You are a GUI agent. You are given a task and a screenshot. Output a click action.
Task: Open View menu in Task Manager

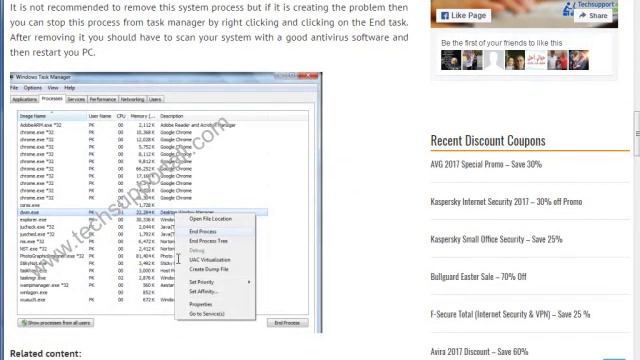coord(53,88)
